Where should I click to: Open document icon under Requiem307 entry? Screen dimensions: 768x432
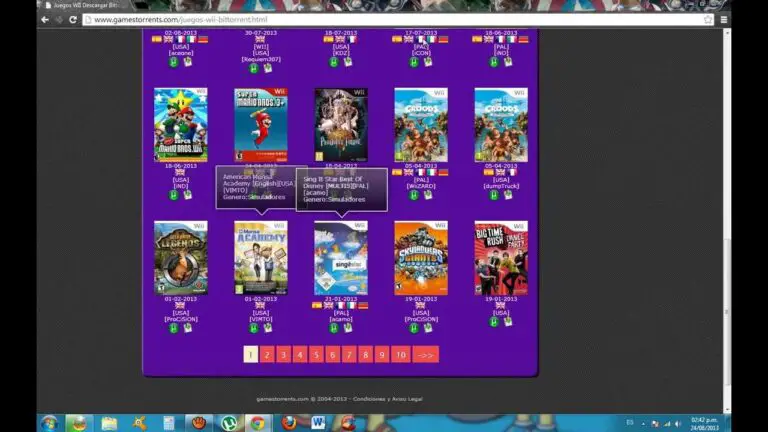pyautogui.click(x=268, y=68)
